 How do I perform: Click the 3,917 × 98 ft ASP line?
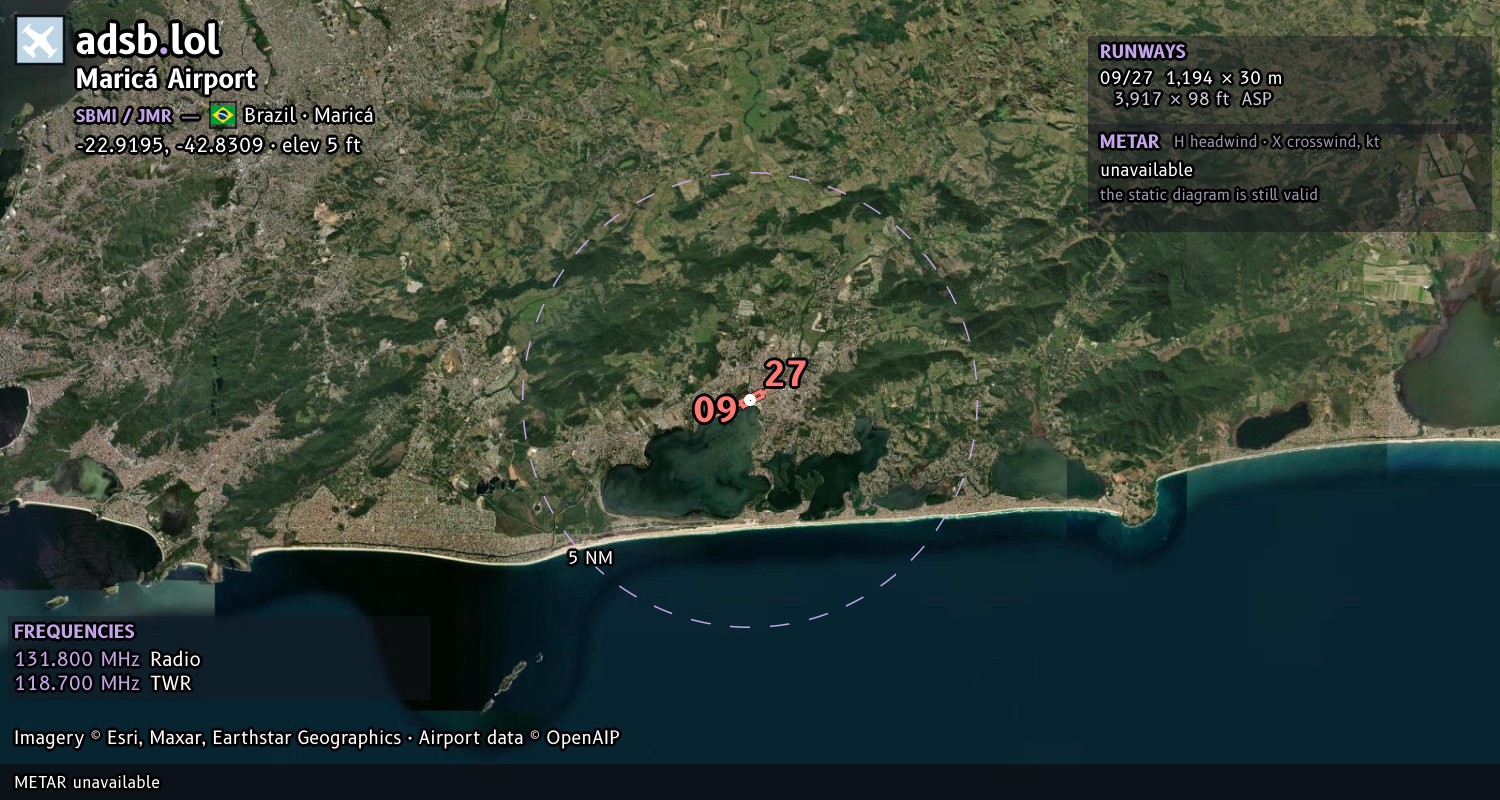pyautogui.click(x=1193, y=98)
